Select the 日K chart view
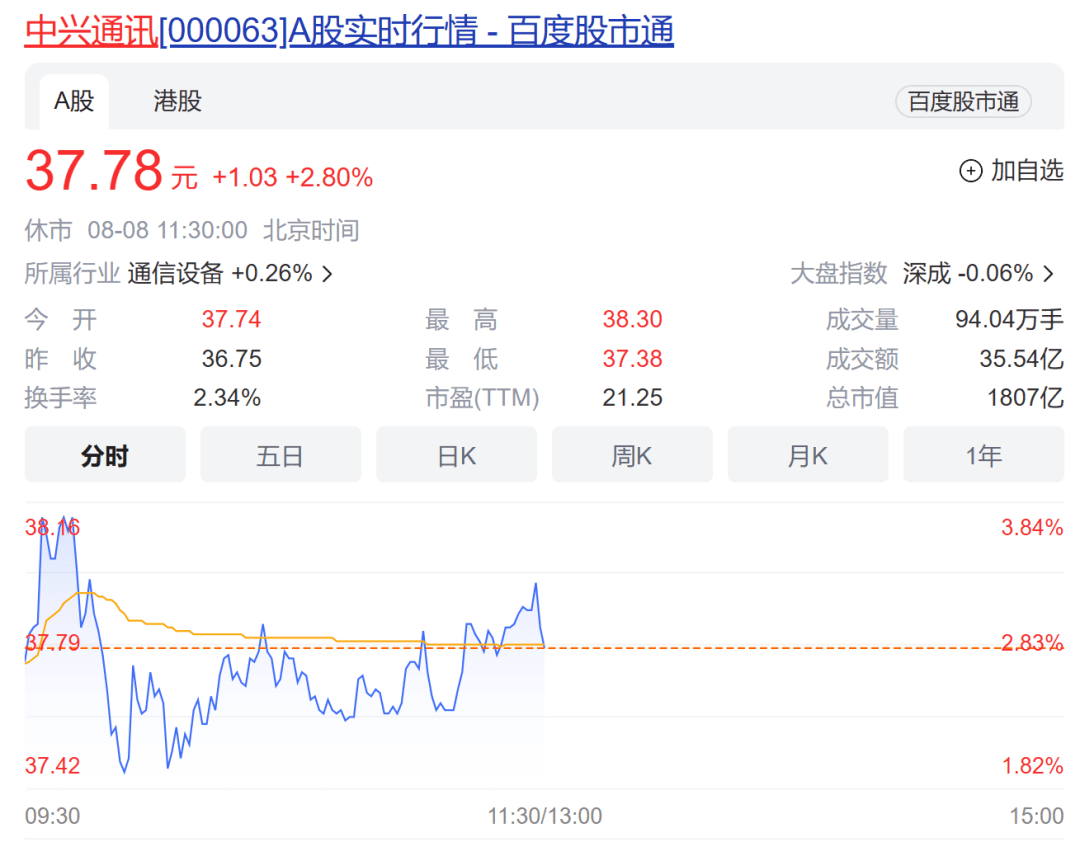This screenshot has height=842, width=1080. [456, 455]
